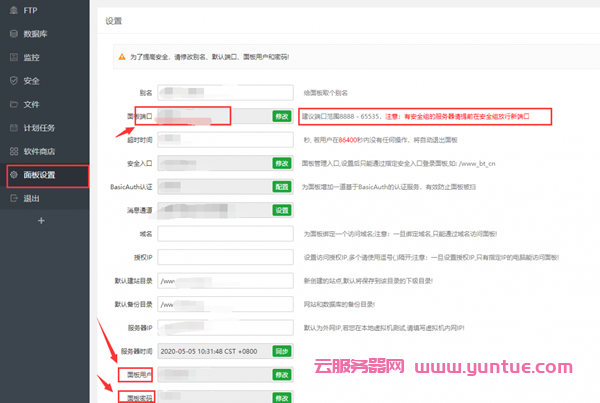Click the 超时时间 input field
This screenshot has width=600, height=403.
pyautogui.click(x=225, y=140)
